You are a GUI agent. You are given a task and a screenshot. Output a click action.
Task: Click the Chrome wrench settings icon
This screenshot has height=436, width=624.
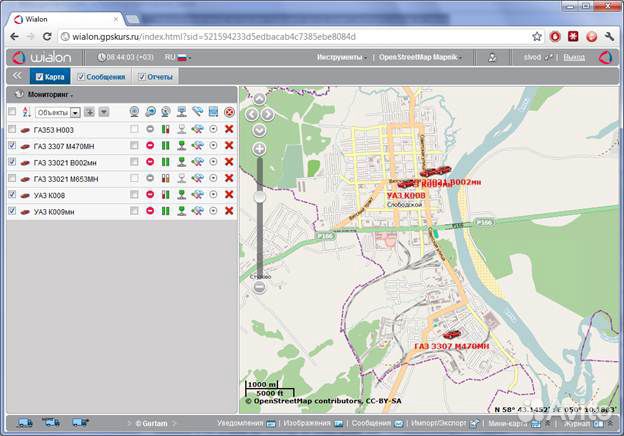pos(609,36)
